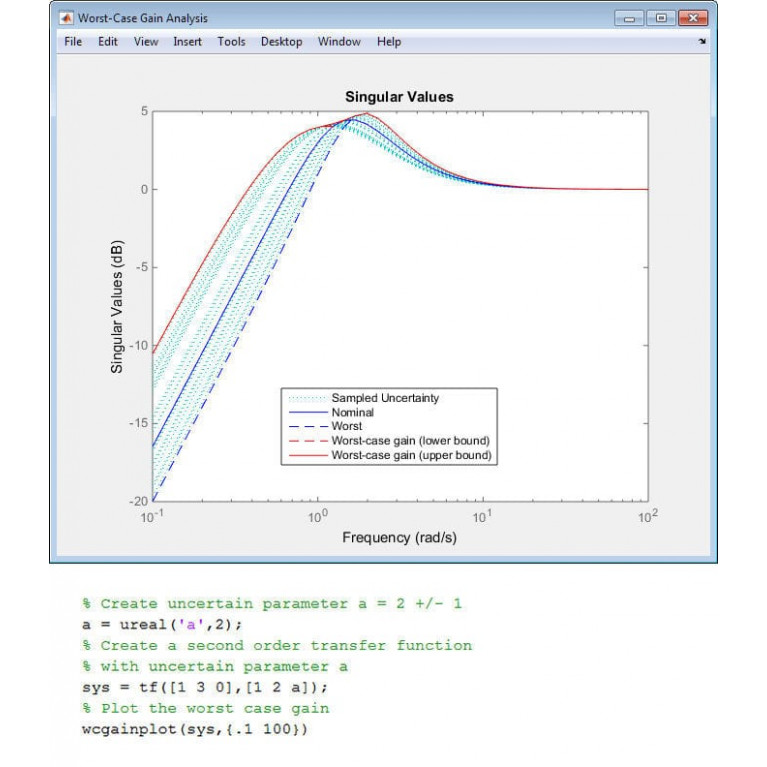Click the Nominal legend entry
The image size is (767, 767).
(352, 412)
